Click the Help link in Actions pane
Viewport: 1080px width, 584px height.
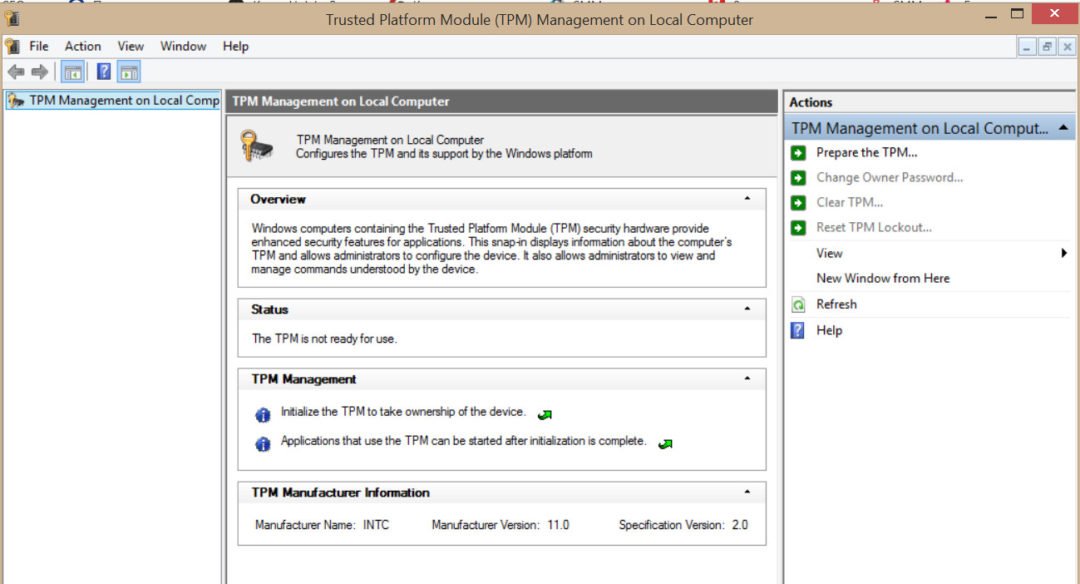click(829, 331)
